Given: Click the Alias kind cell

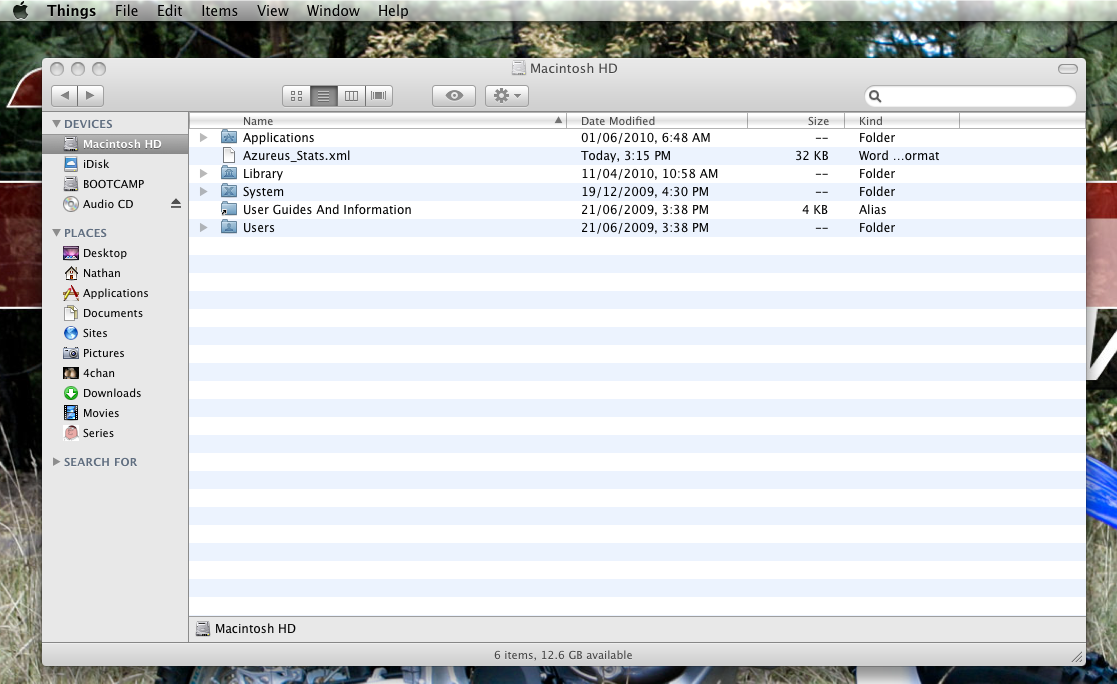Looking at the screenshot, I should point(872,209).
